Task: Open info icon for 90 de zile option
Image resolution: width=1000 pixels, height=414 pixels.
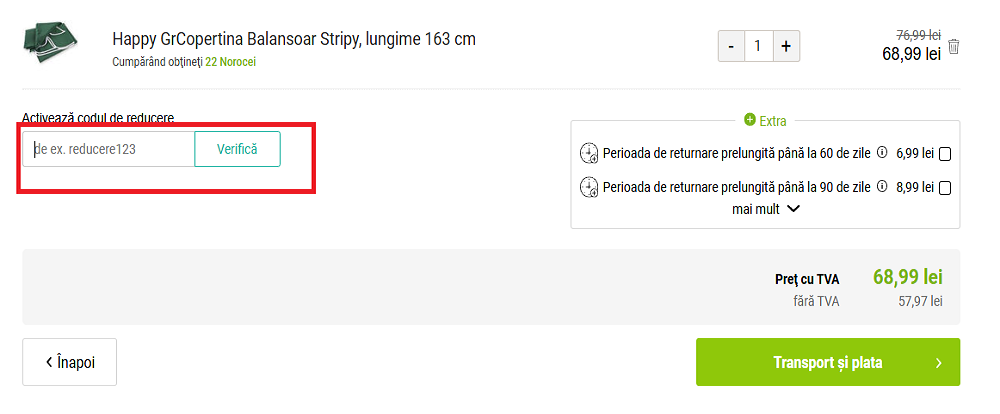Action: coord(882,187)
